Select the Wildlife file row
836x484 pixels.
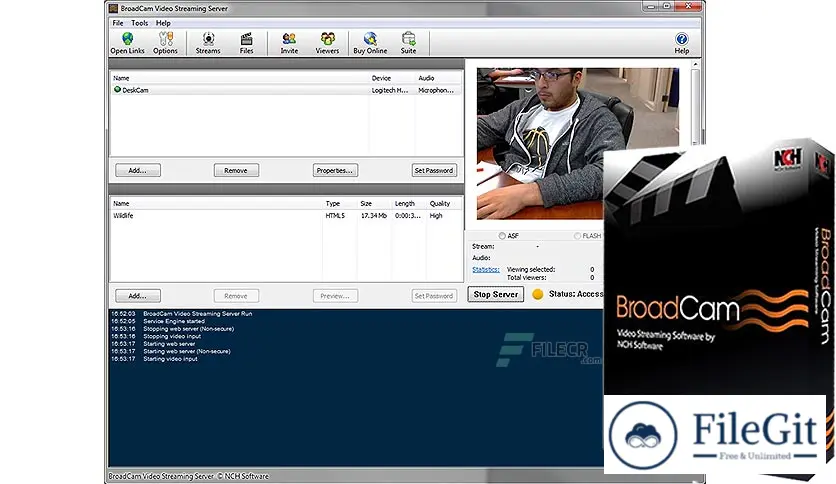pos(286,215)
